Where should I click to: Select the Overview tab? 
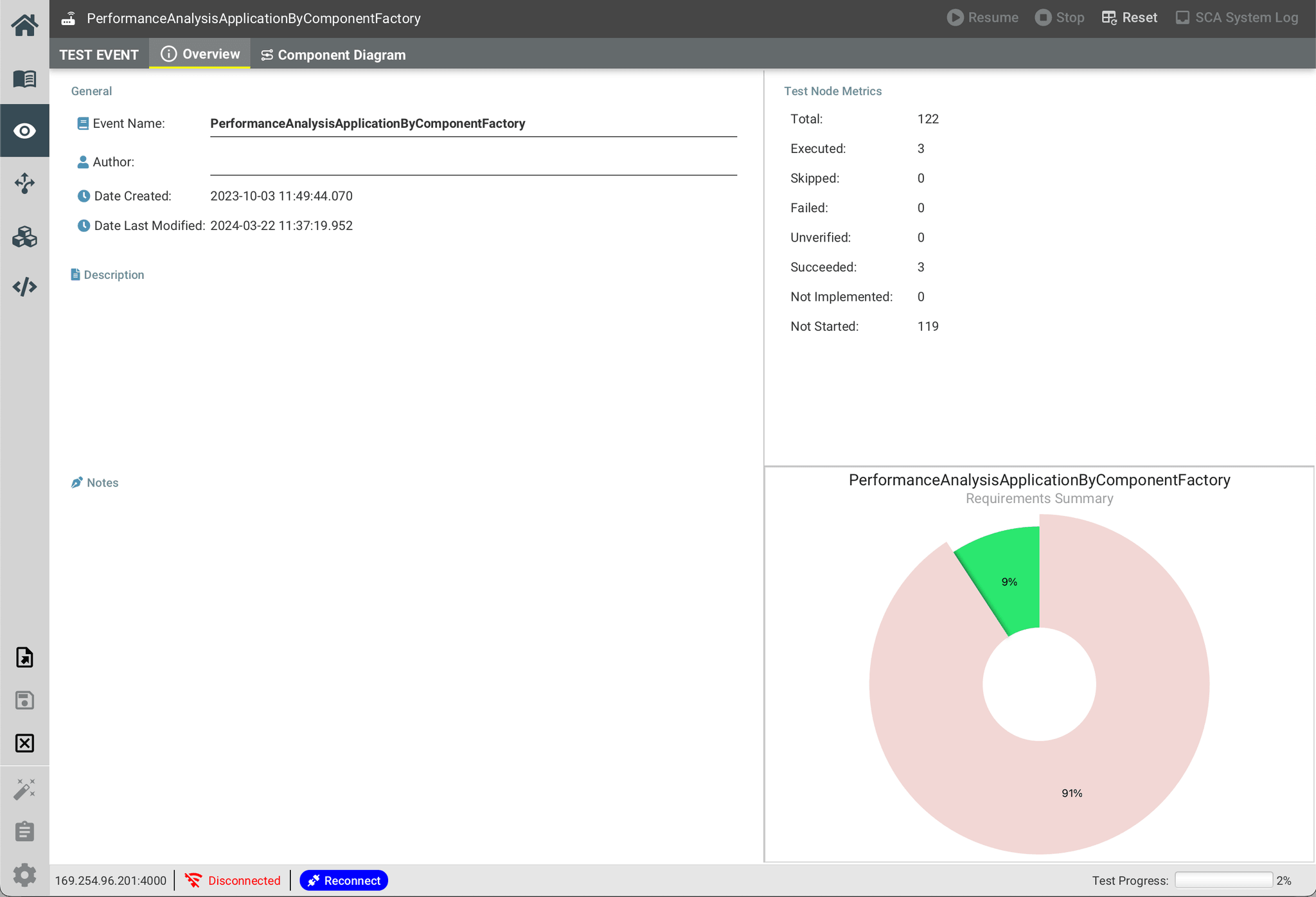[x=199, y=54]
